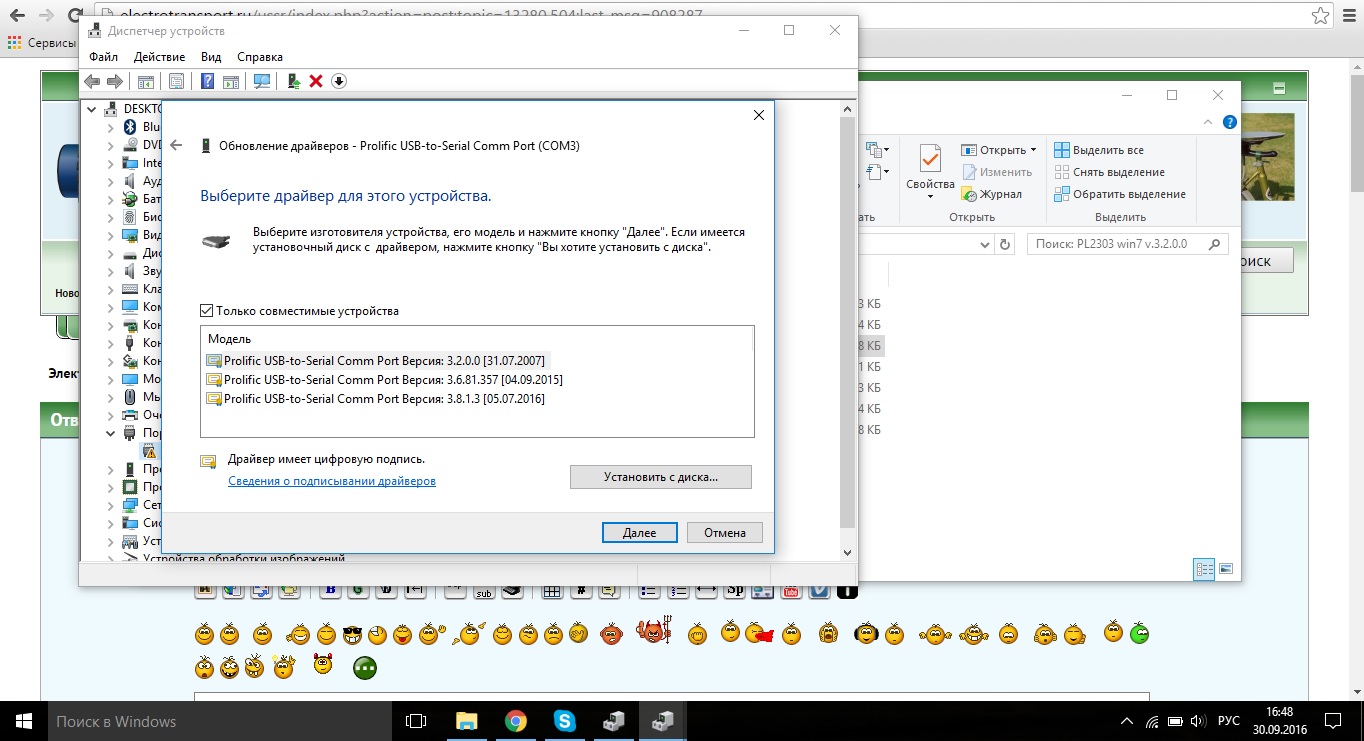1364x741 pixels.
Task: Expand the DVD drives node in device tree
Action: pyautogui.click(x=111, y=145)
